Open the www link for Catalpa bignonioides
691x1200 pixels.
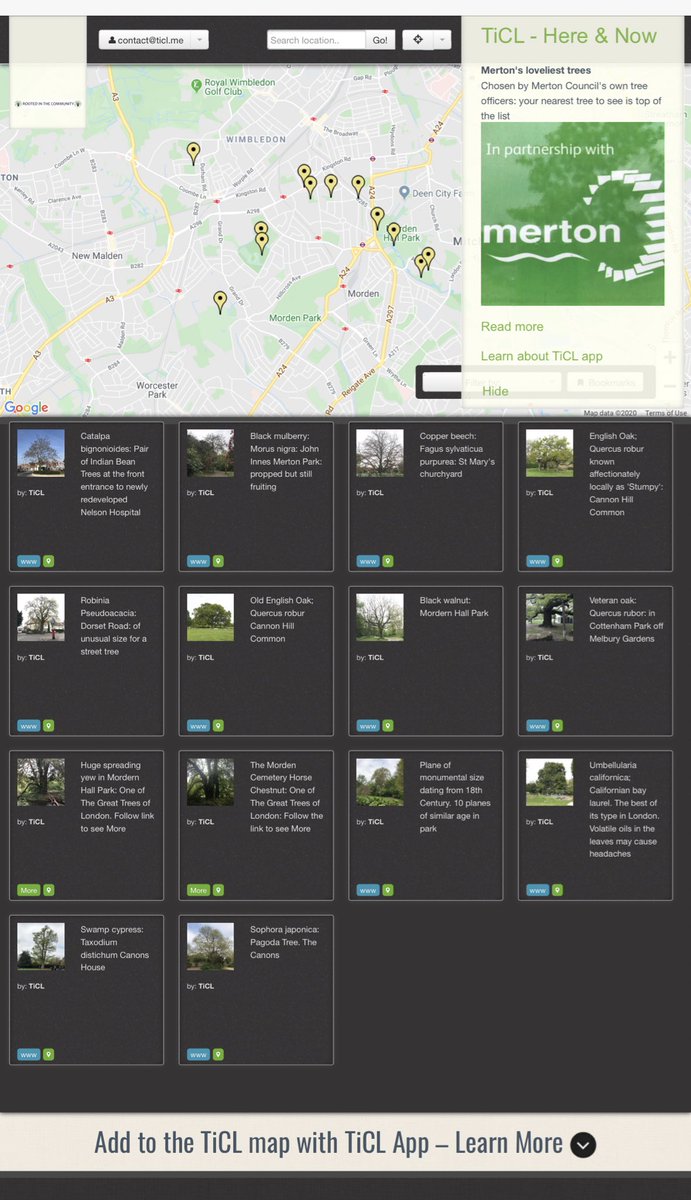click(29, 561)
